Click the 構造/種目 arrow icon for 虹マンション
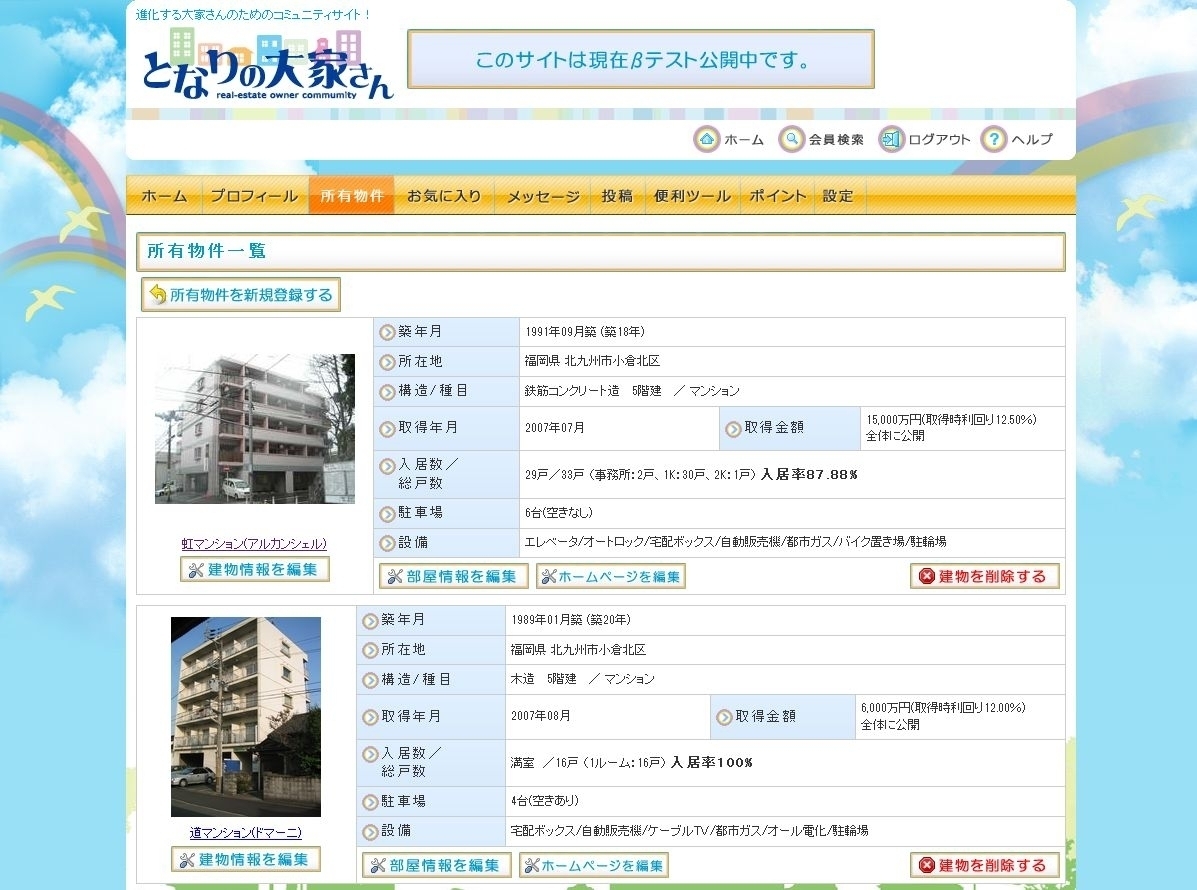Viewport: 1197px width, 890px height. click(387, 392)
